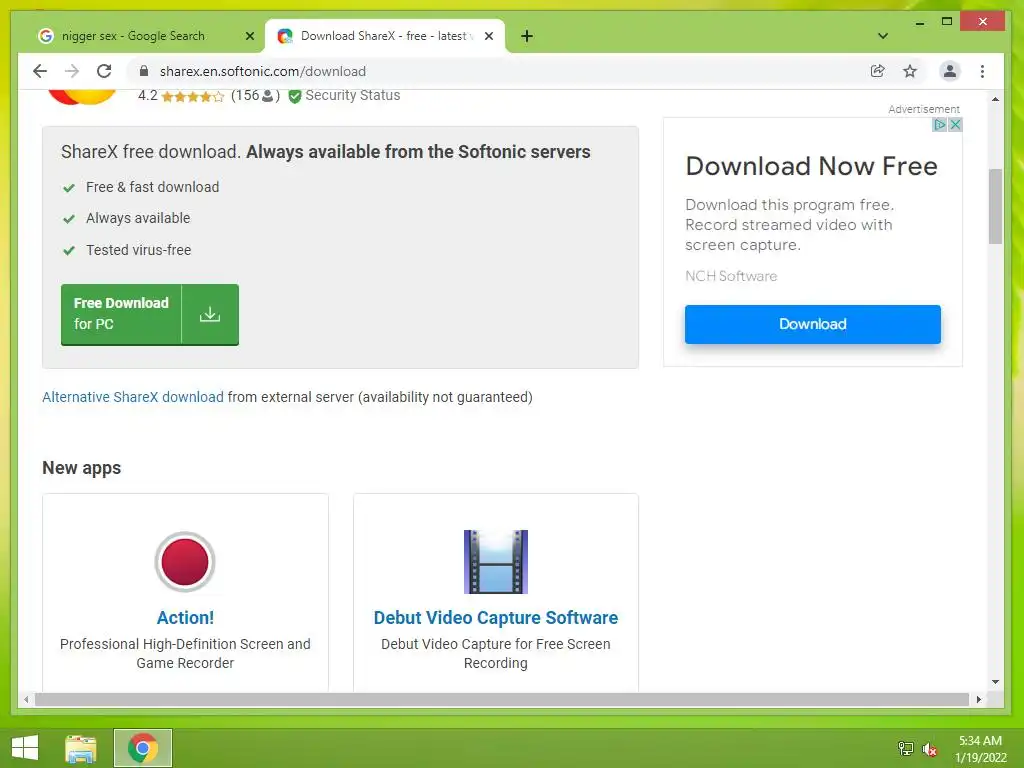Viewport: 1024px width, 768px height.
Task: Click the horizontal scroll left arrow
Action: pos(25,699)
